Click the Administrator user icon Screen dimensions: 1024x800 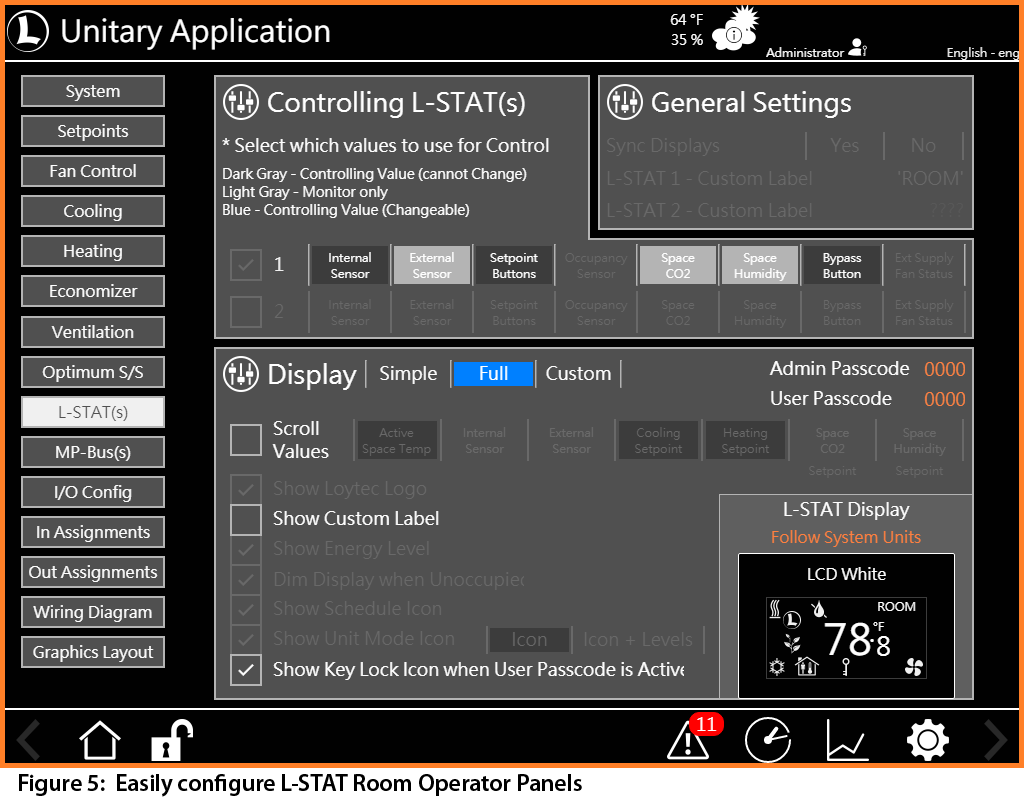(857, 48)
